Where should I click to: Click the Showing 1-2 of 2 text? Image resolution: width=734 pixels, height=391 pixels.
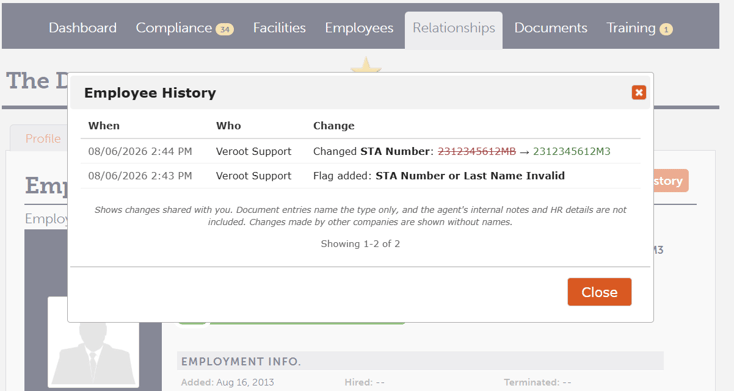360,243
